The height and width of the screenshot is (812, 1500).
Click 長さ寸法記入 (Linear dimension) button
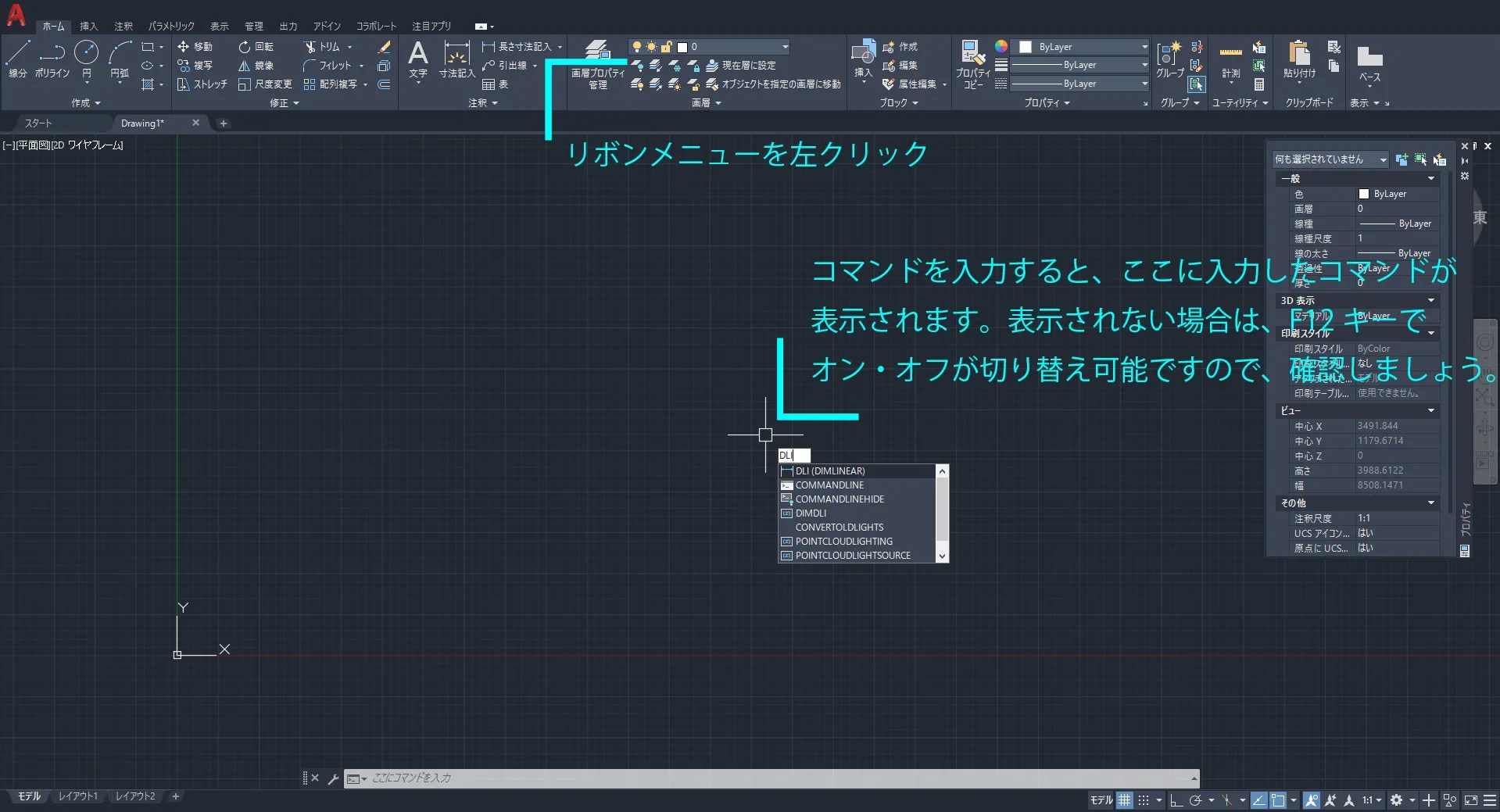[518, 47]
